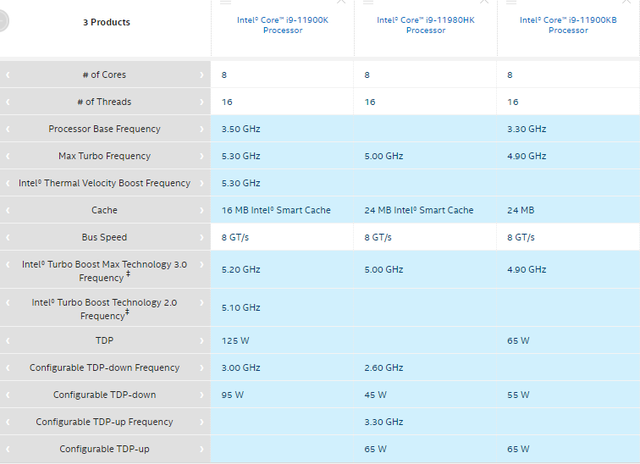The height and width of the screenshot is (464, 640).
Task: Click the 'Max Turbo Frequency' row label
Action: (x=104, y=156)
